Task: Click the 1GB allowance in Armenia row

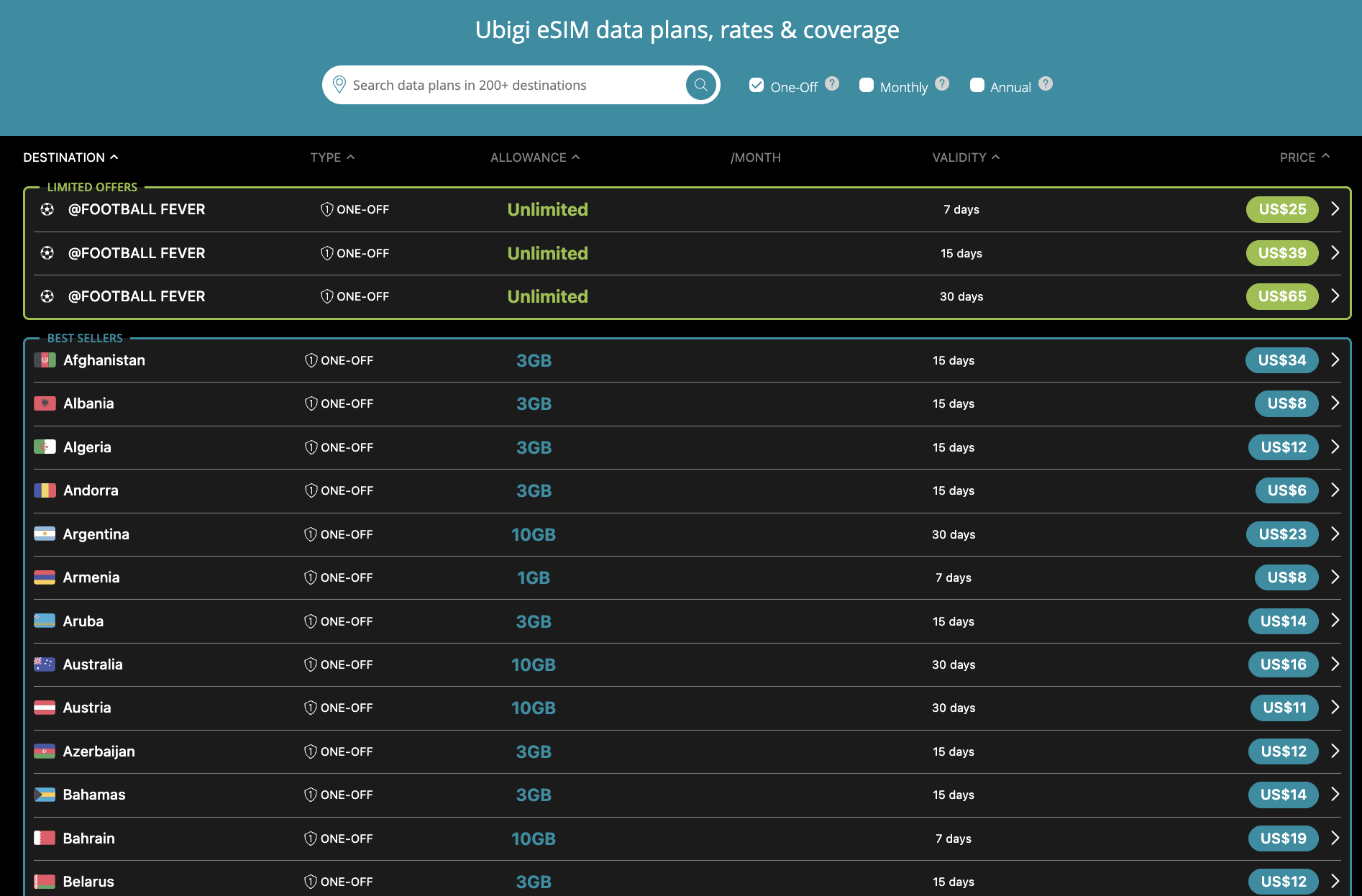Action: 534,577
